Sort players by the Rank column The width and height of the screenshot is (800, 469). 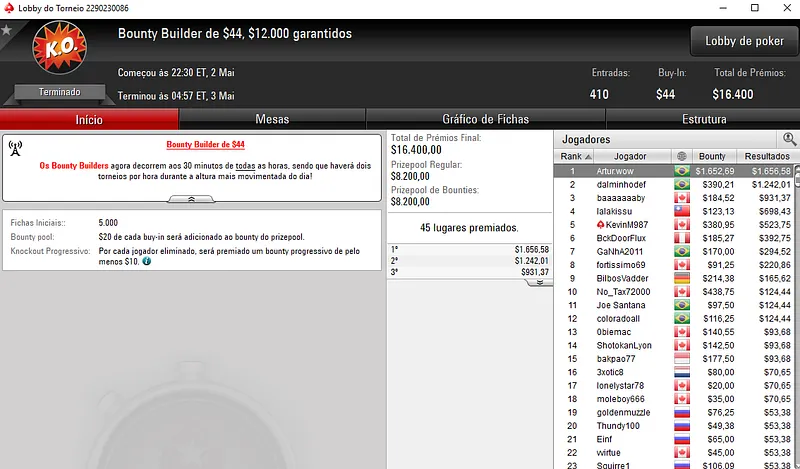[574, 156]
